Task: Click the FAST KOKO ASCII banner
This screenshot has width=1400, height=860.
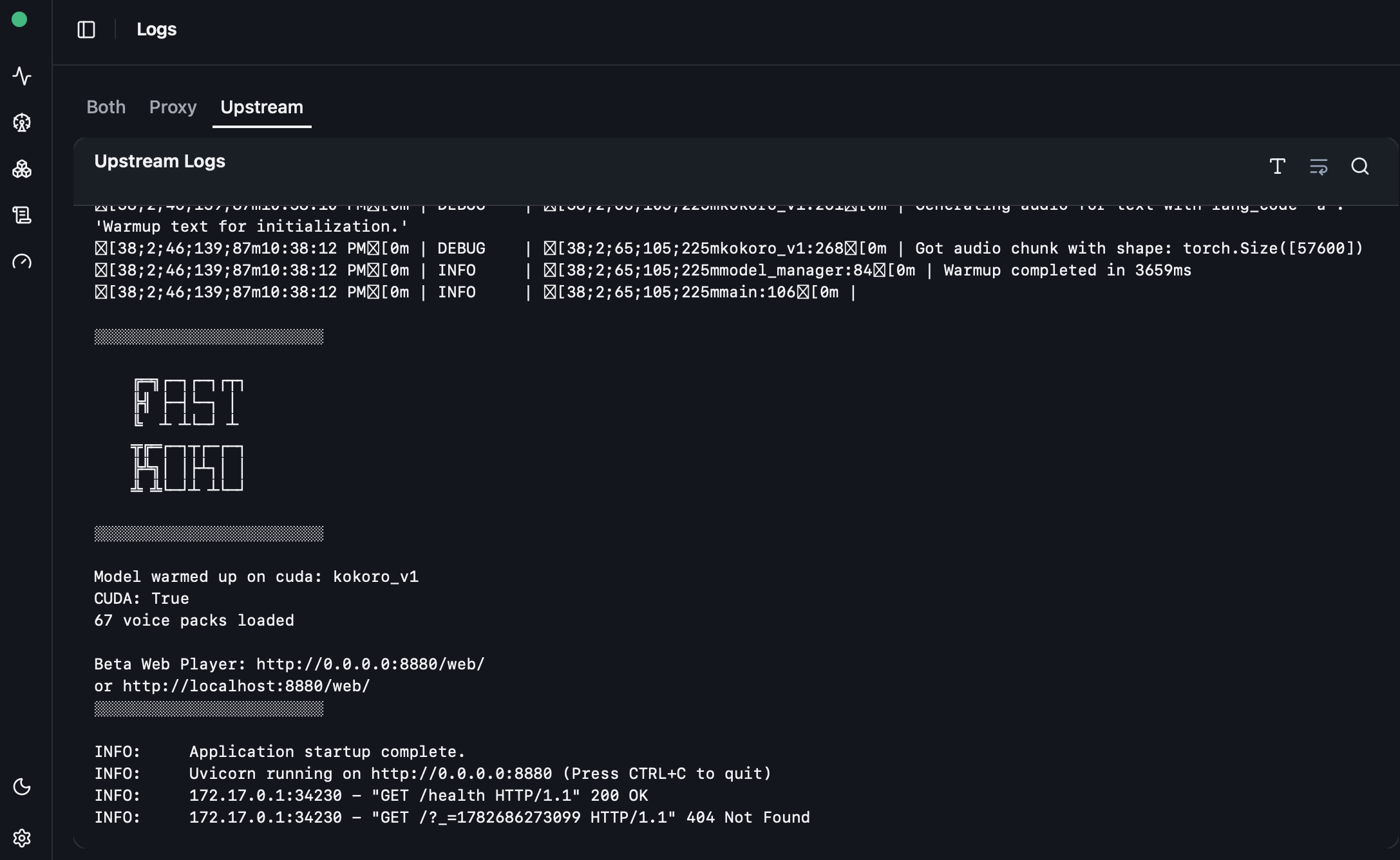Action: (x=187, y=435)
